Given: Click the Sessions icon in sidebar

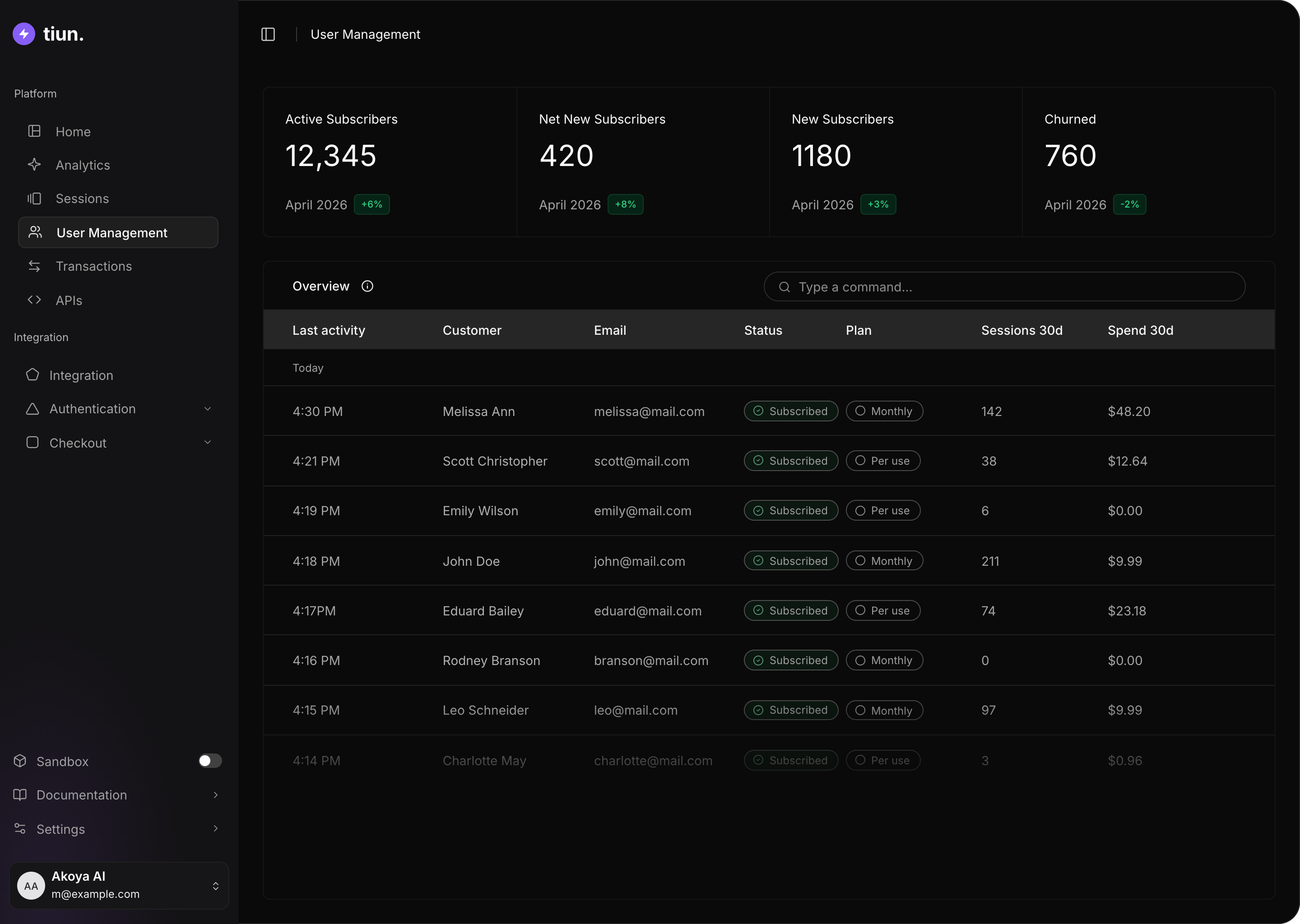Looking at the screenshot, I should (34, 199).
